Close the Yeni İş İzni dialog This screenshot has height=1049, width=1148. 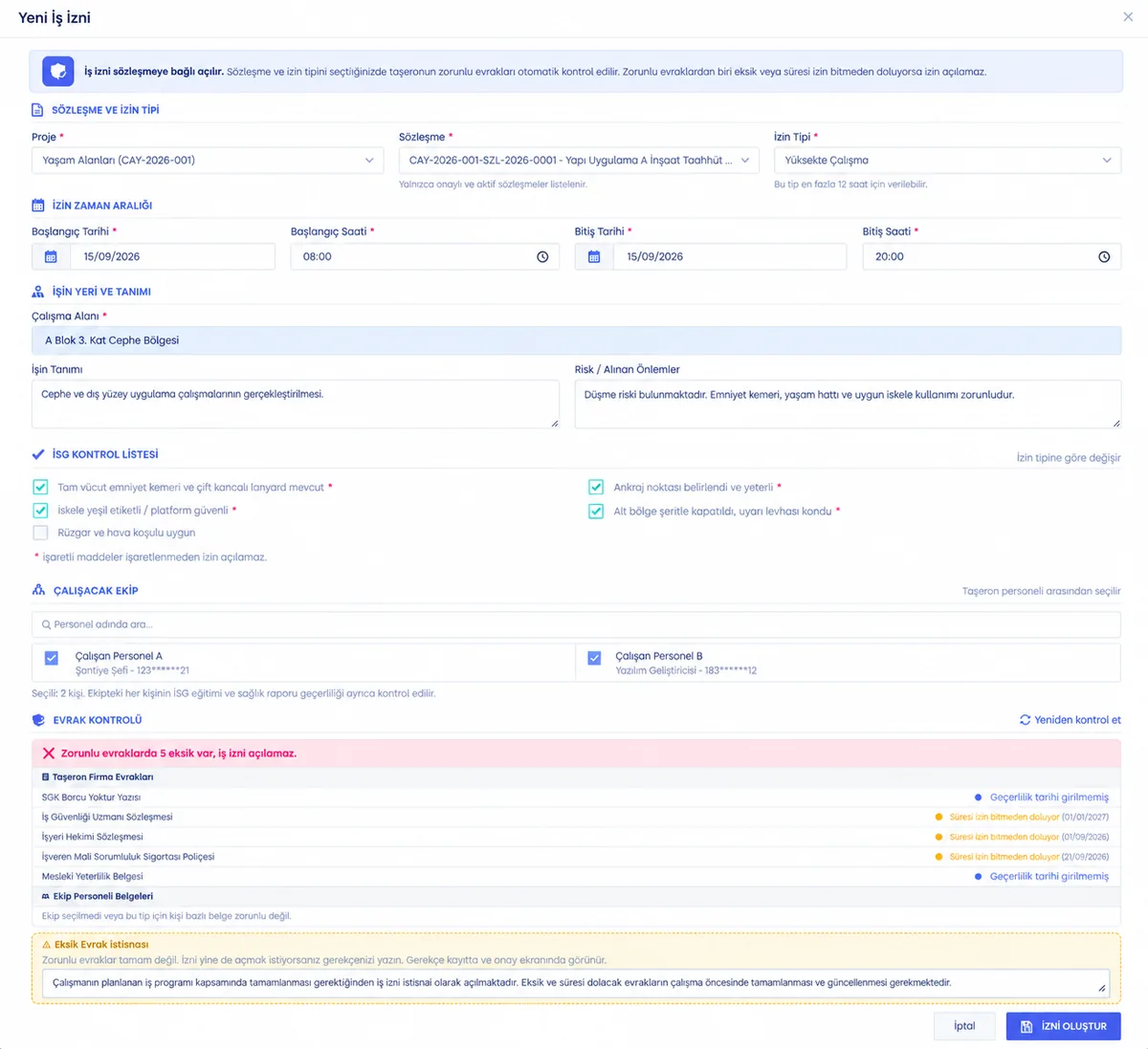click(x=1128, y=17)
